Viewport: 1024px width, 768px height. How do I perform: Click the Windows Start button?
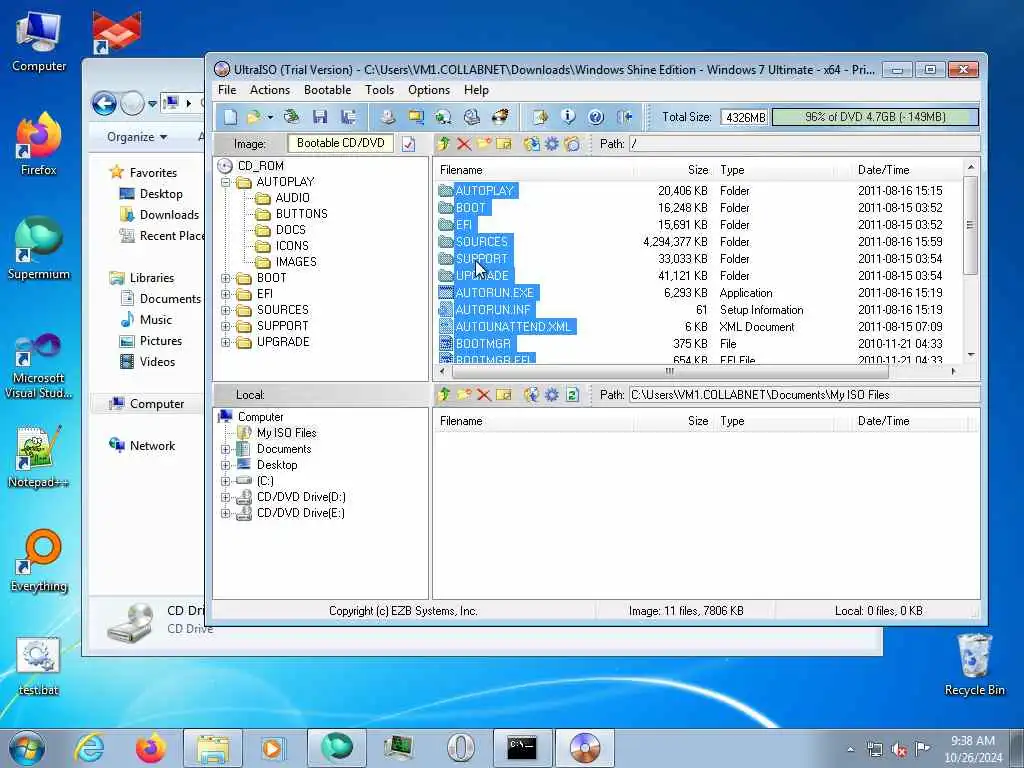[x=27, y=748]
